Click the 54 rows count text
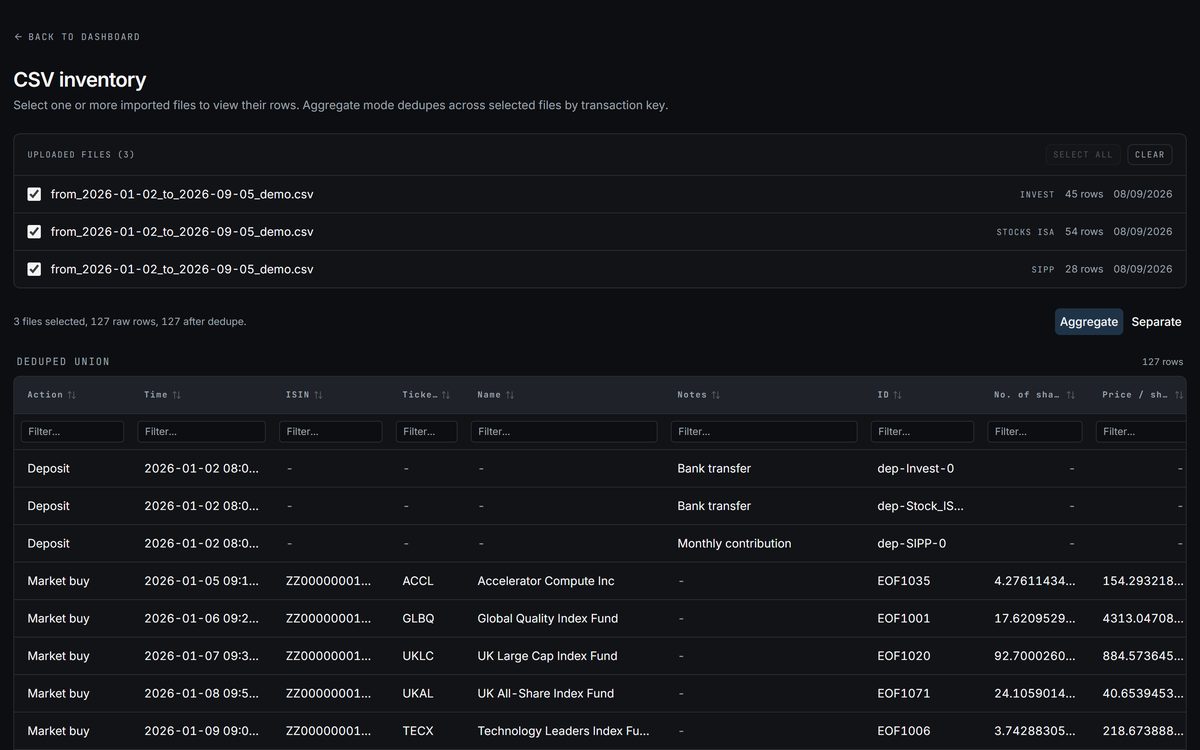 tap(1084, 232)
